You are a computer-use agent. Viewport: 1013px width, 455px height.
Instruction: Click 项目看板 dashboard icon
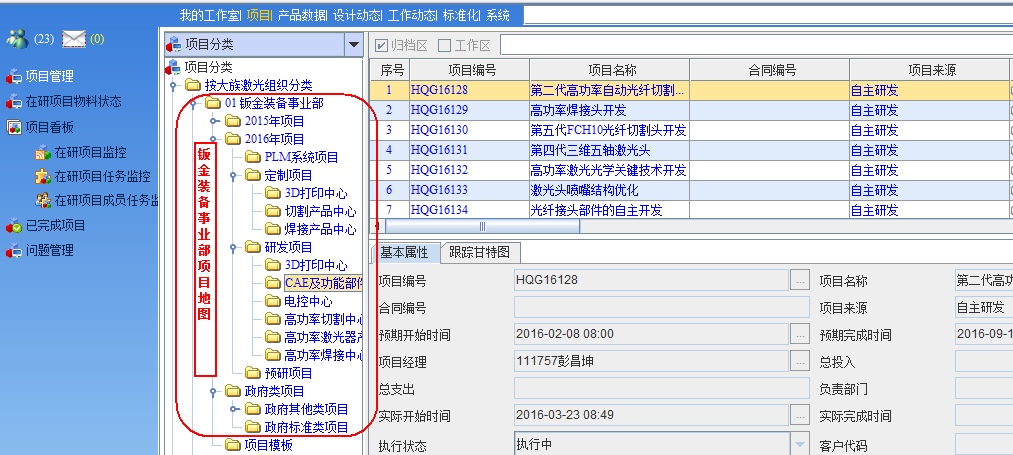(14, 127)
